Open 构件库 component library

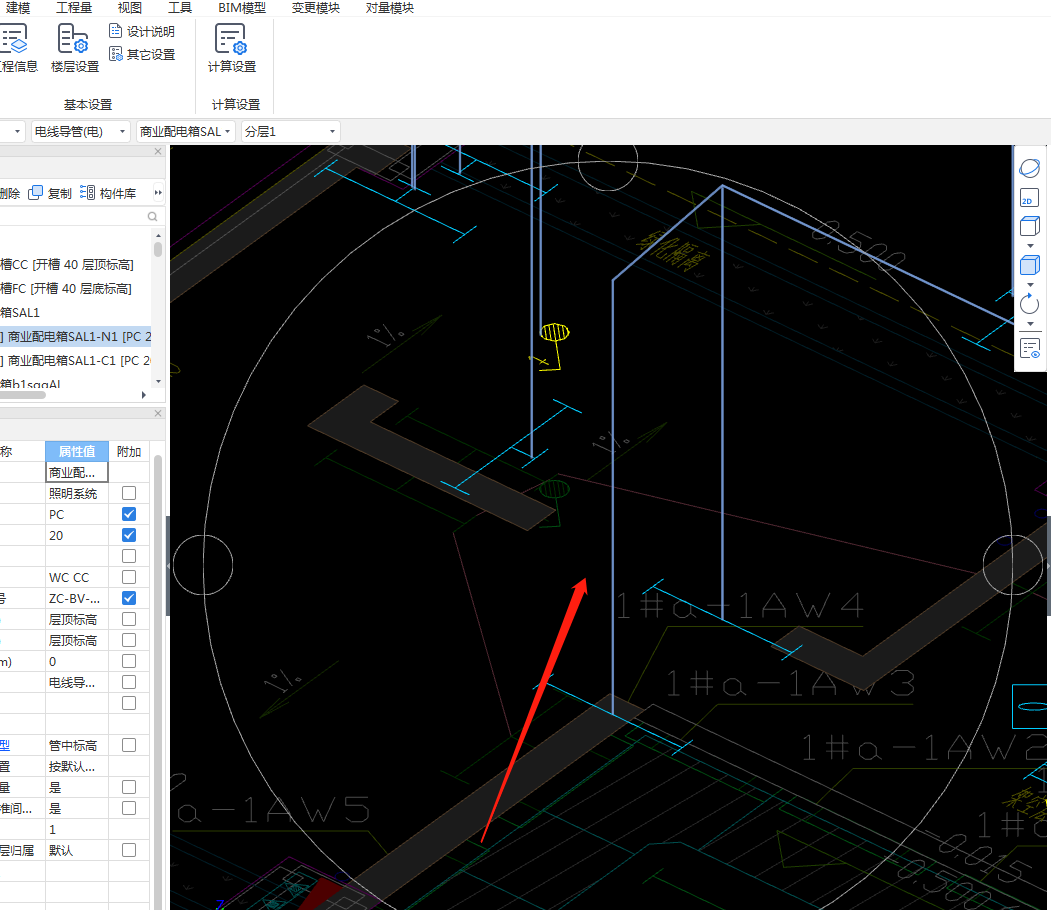(108, 193)
